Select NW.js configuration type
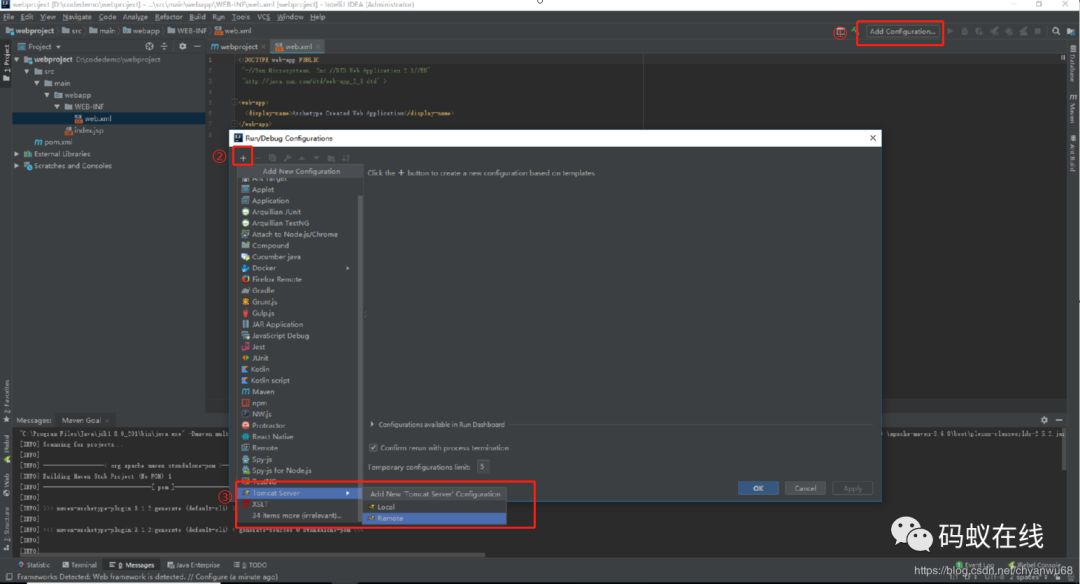The image size is (1080, 584). pyautogui.click(x=261, y=414)
